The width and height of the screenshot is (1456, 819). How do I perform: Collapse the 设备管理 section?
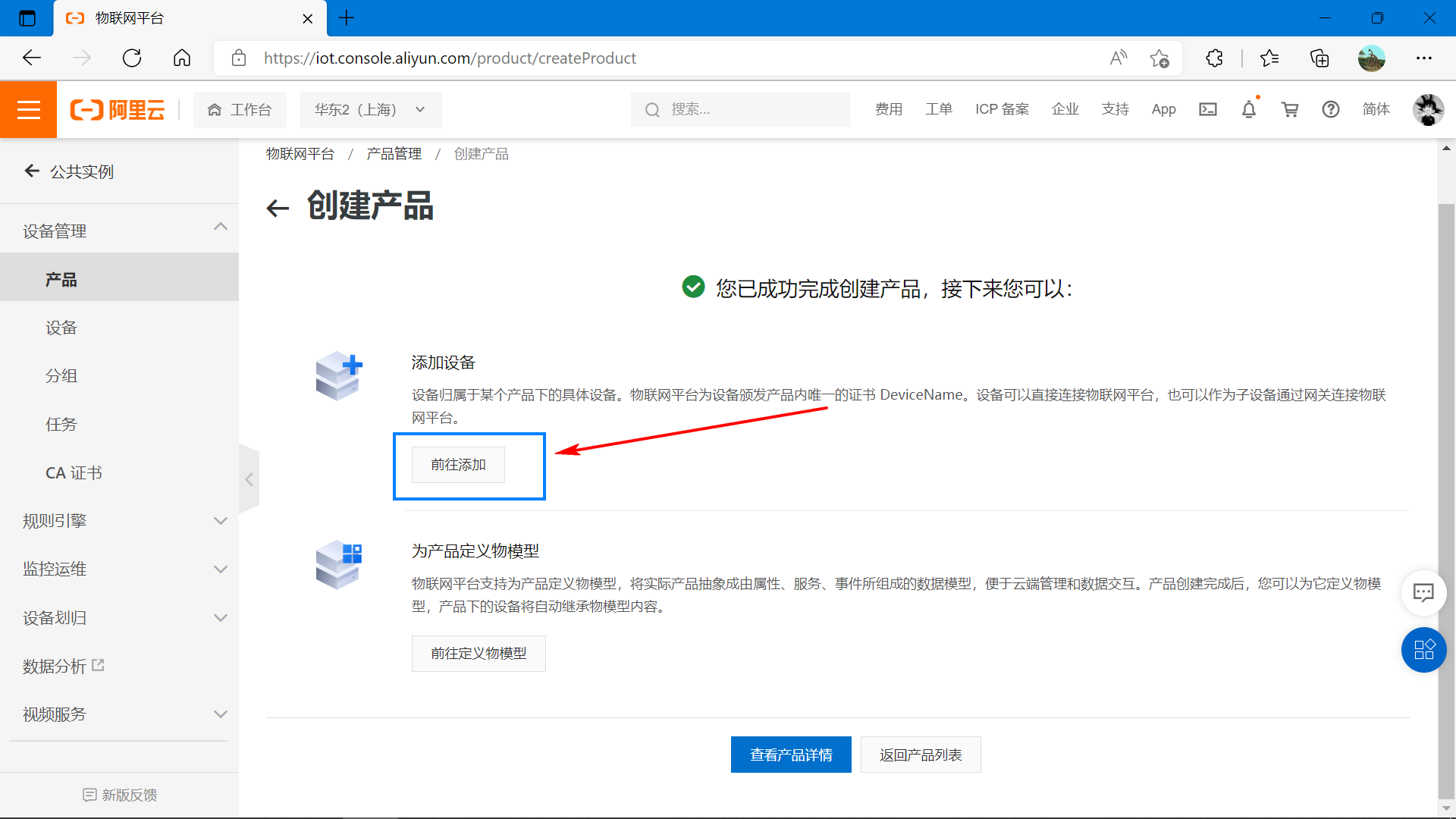click(221, 227)
